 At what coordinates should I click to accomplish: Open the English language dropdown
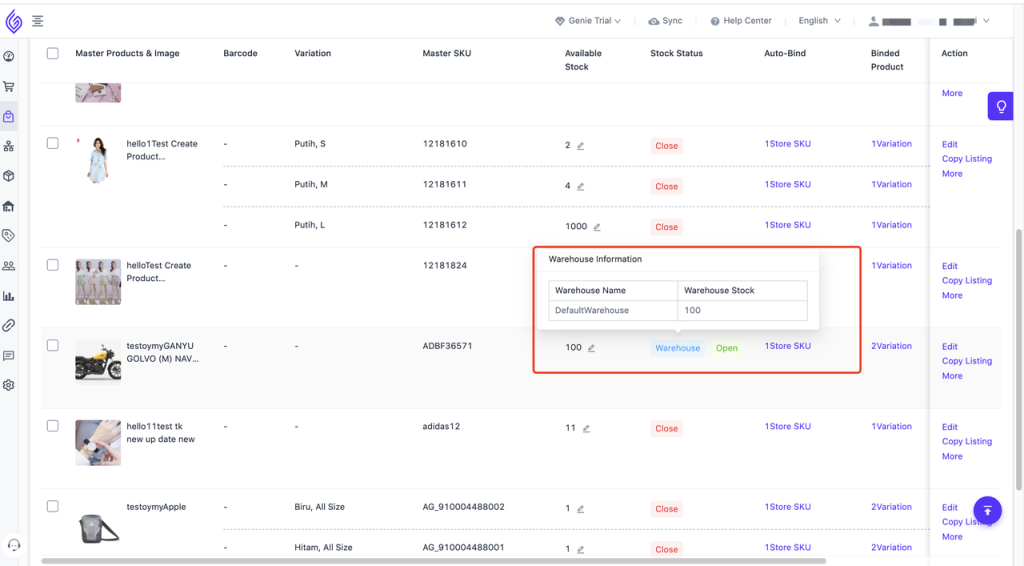click(819, 21)
